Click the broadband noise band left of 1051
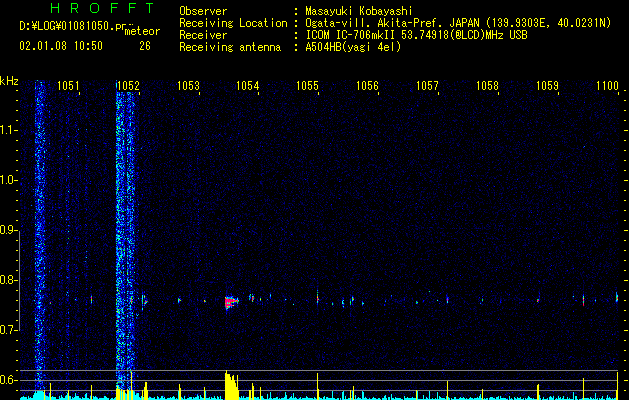Screen dimensions: 629x400 pyautogui.click(x=40, y=237)
